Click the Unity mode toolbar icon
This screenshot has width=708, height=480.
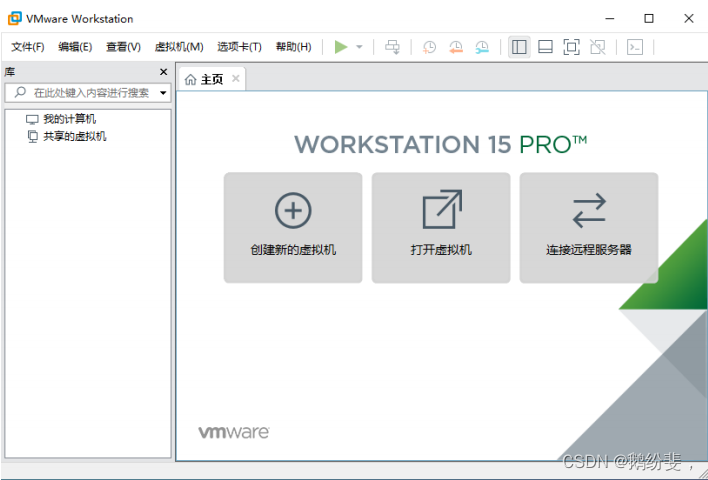pos(598,47)
